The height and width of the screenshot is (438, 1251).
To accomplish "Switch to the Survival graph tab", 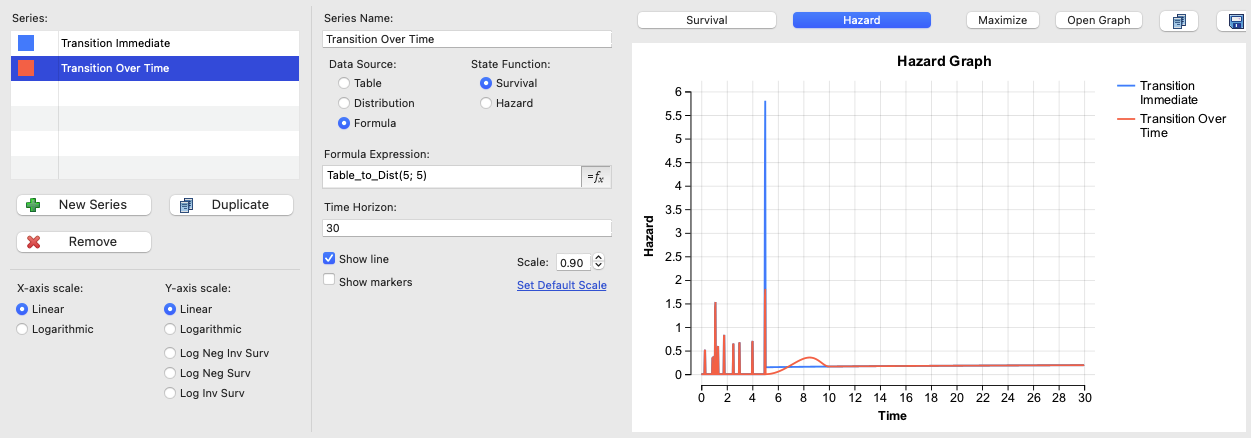I will click(706, 20).
